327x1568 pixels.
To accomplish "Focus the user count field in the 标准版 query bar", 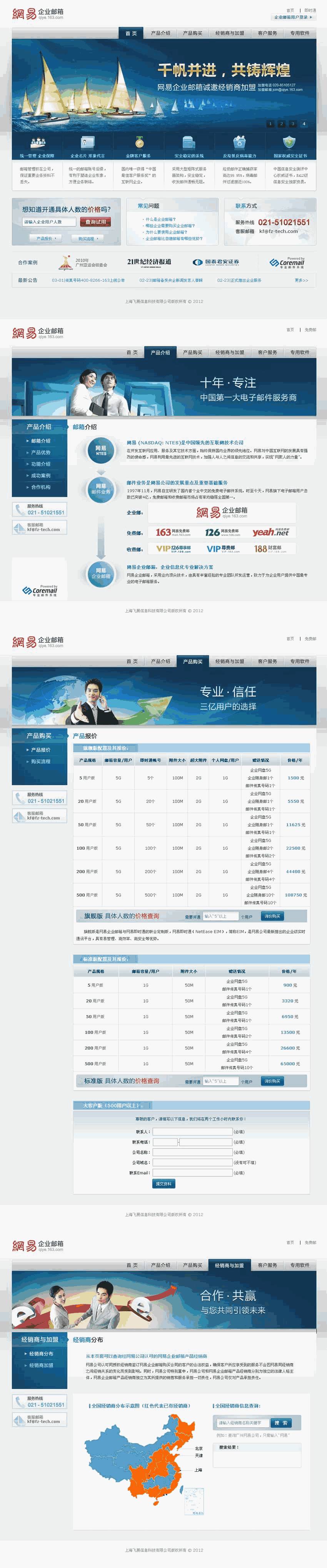I will click(221, 1081).
